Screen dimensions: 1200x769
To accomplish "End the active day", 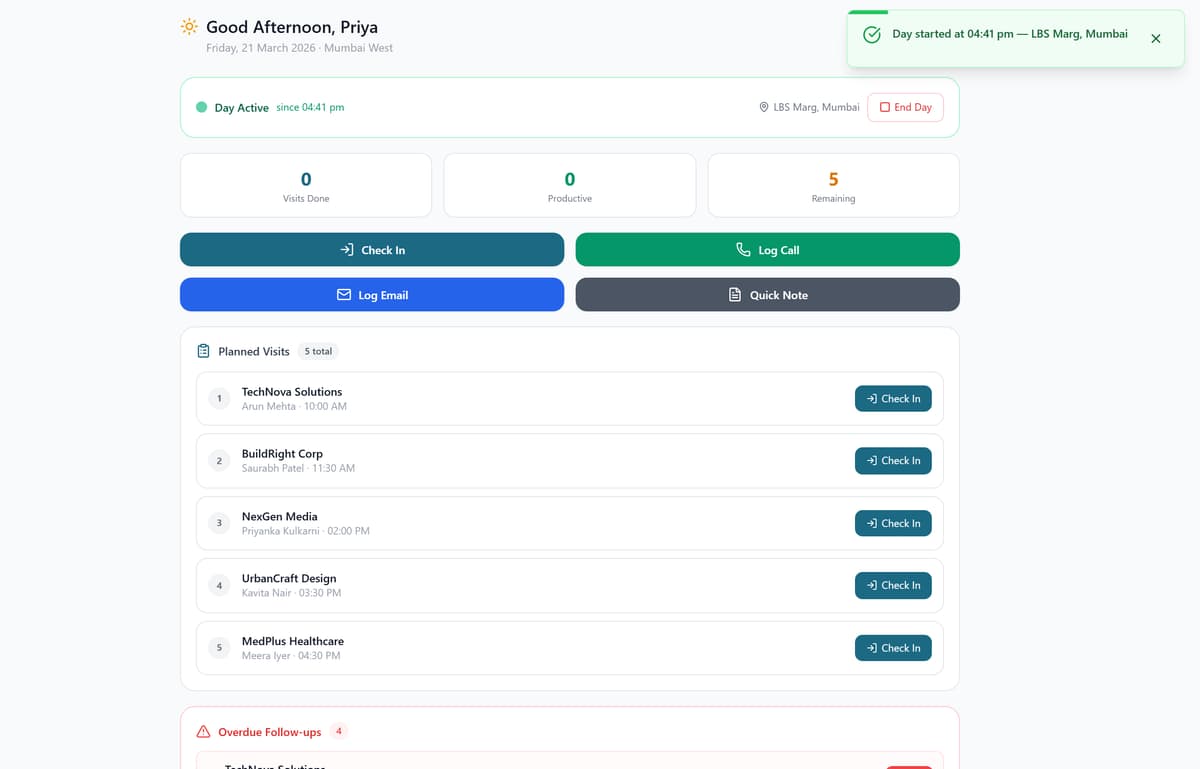I will coord(905,107).
